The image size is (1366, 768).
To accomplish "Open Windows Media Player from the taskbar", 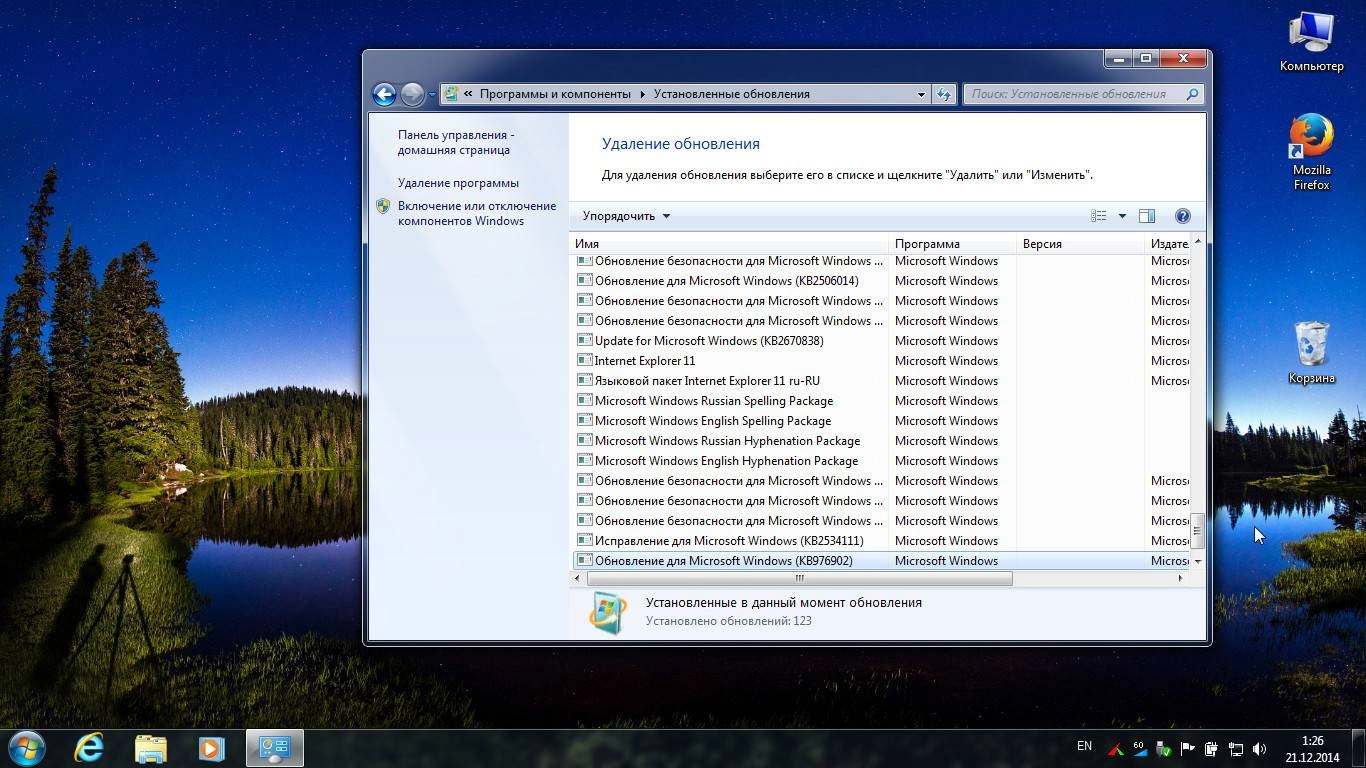I will [x=212, y=747].
